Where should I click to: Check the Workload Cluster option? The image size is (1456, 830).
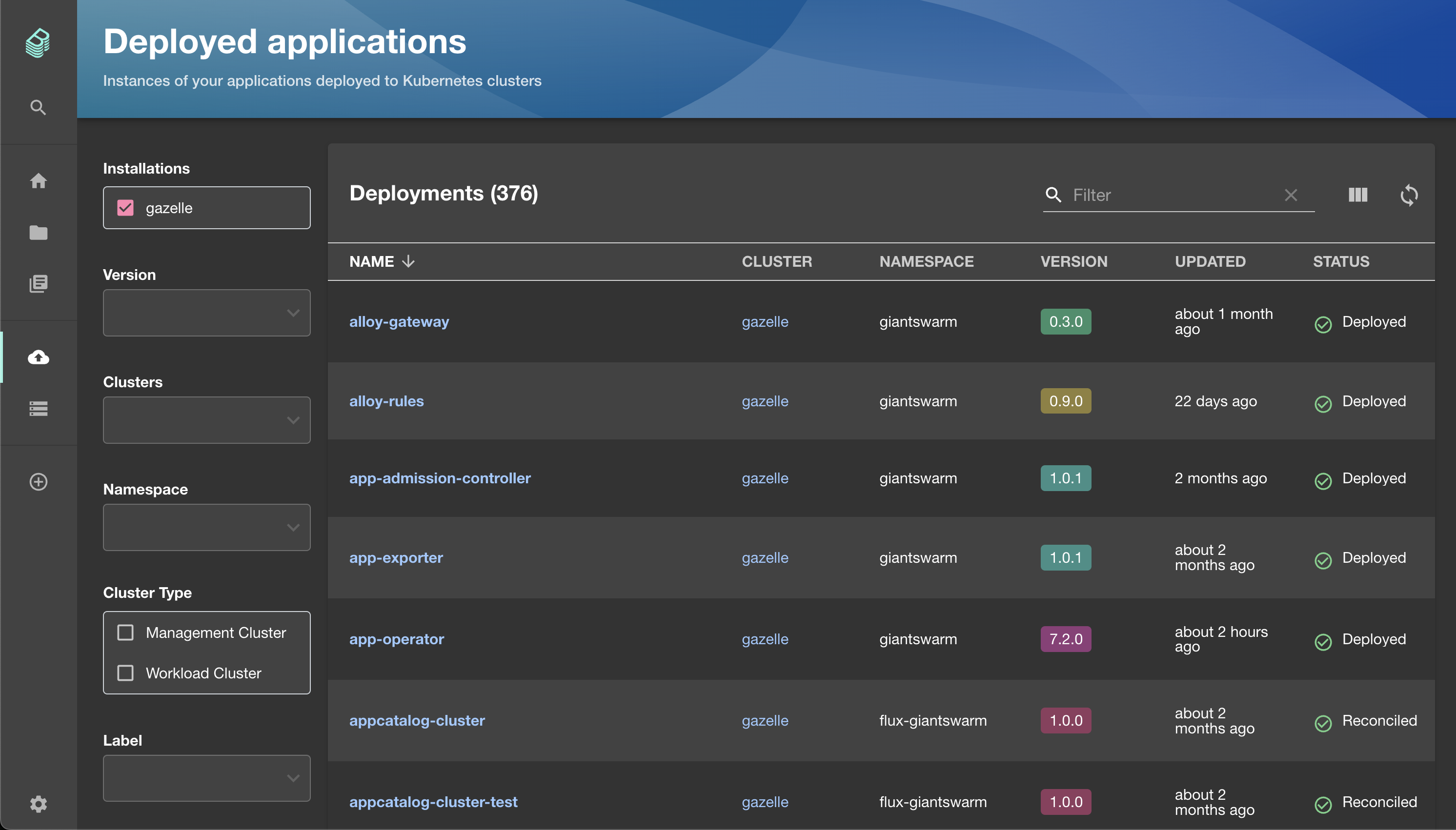coord(125,672)
